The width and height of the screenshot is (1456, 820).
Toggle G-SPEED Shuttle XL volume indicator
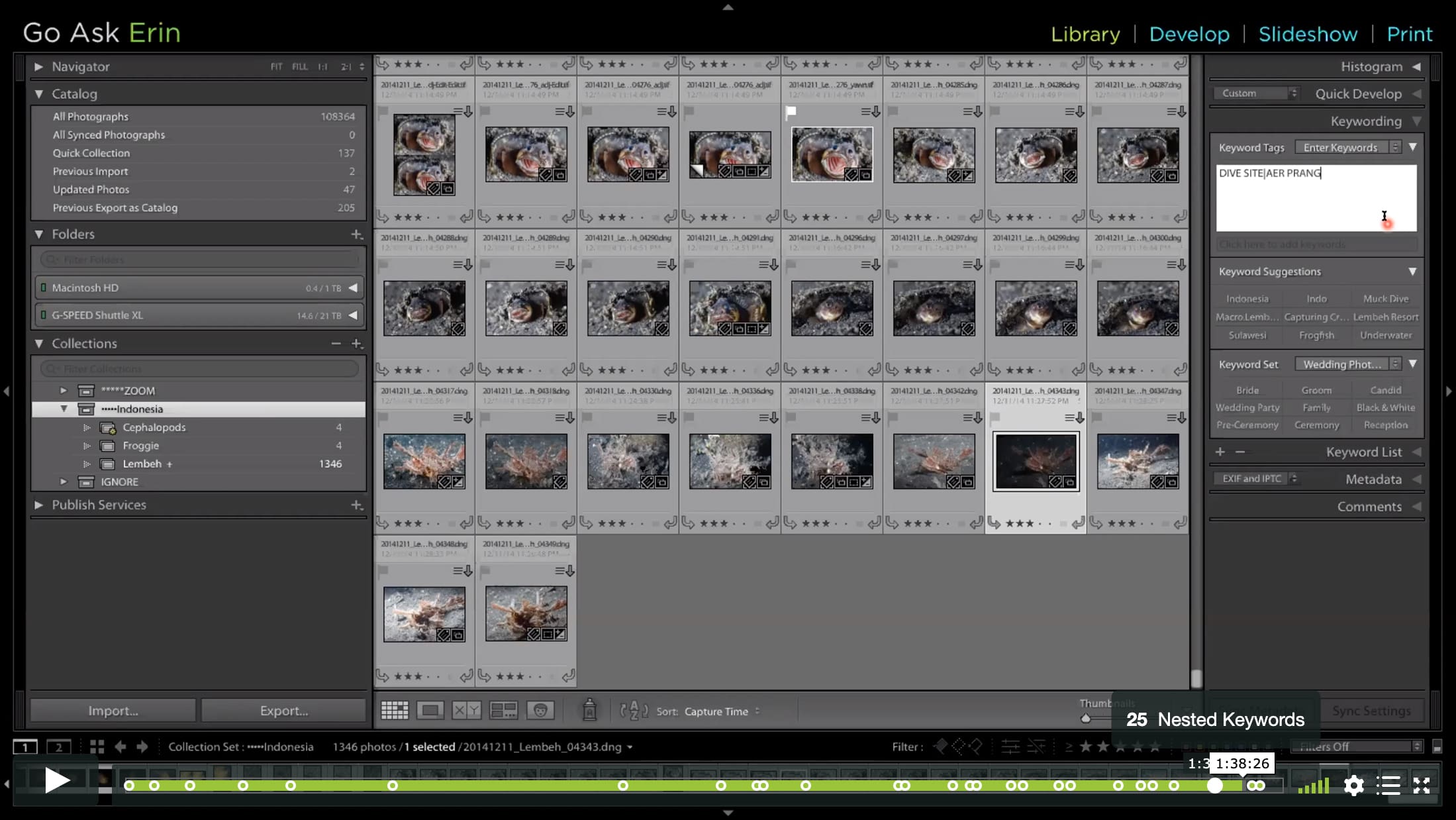click(43, 315)
